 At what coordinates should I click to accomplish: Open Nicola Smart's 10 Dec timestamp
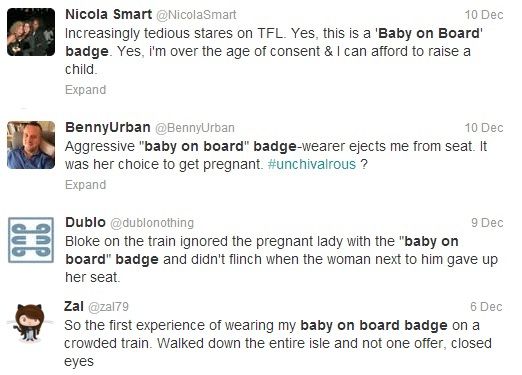[x=484, y=15]
